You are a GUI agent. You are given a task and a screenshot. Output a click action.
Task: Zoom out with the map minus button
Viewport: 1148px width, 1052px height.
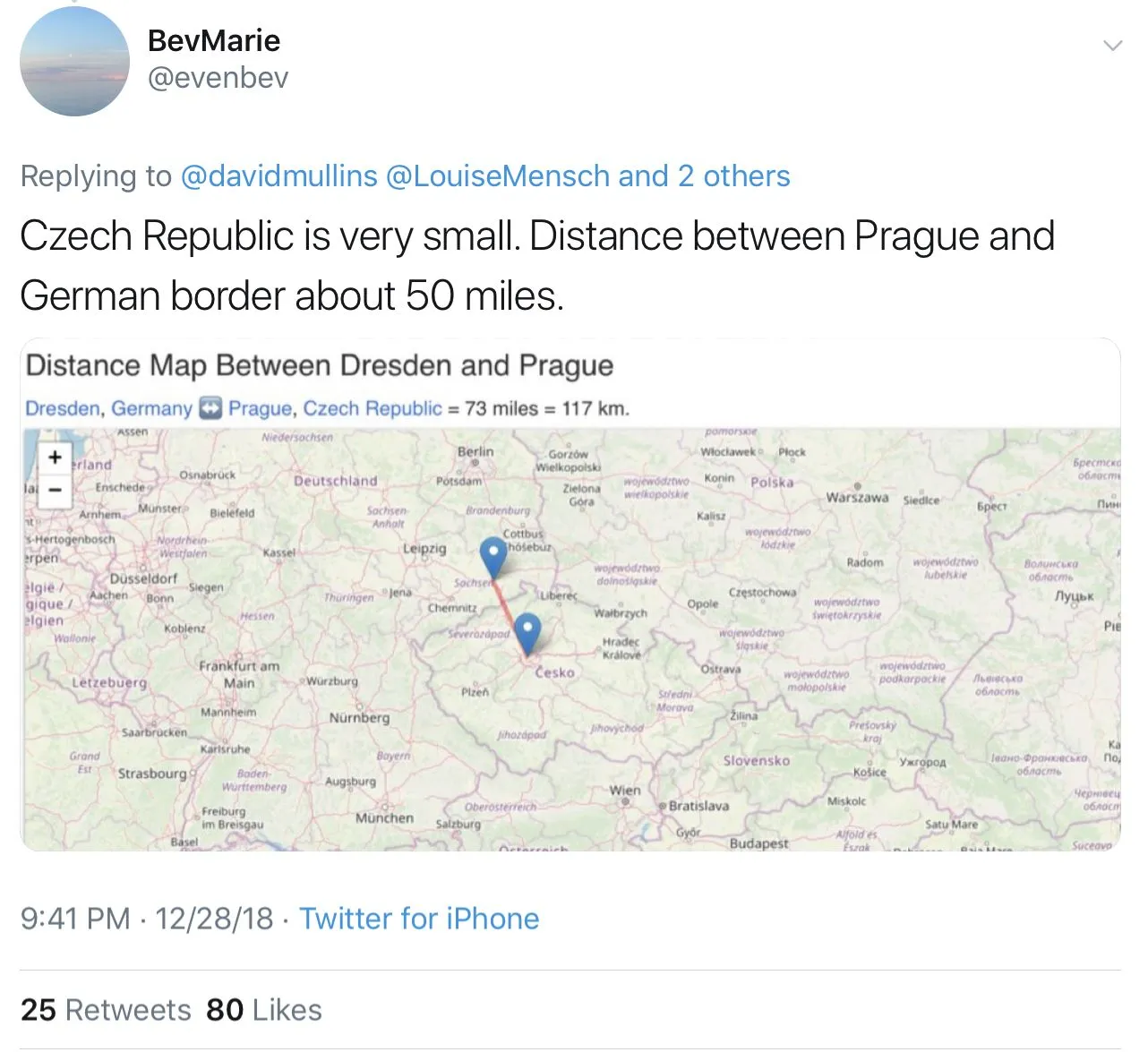click(55, 490)
